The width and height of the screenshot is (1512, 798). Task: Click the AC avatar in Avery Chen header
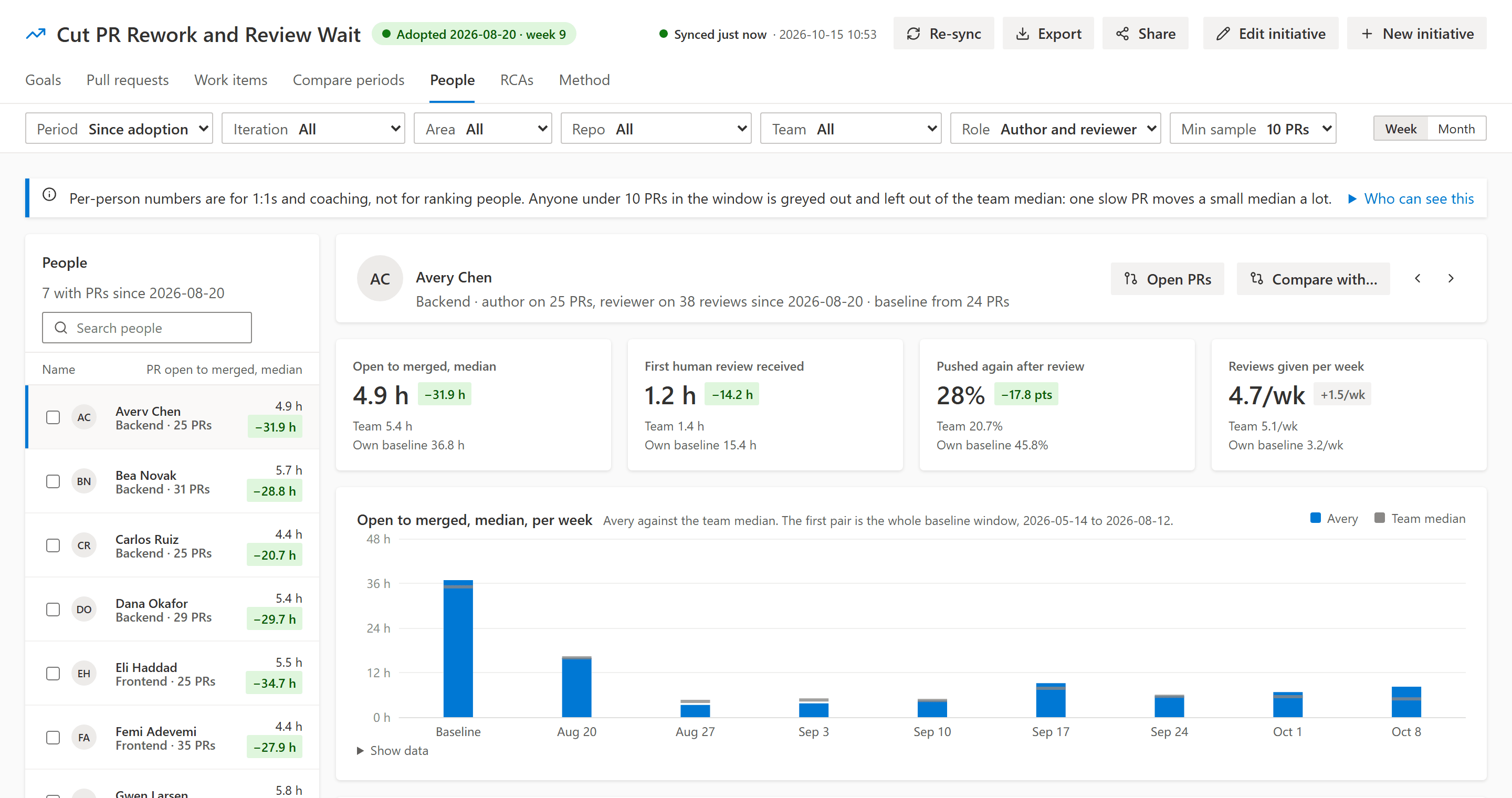pos(380,279)
